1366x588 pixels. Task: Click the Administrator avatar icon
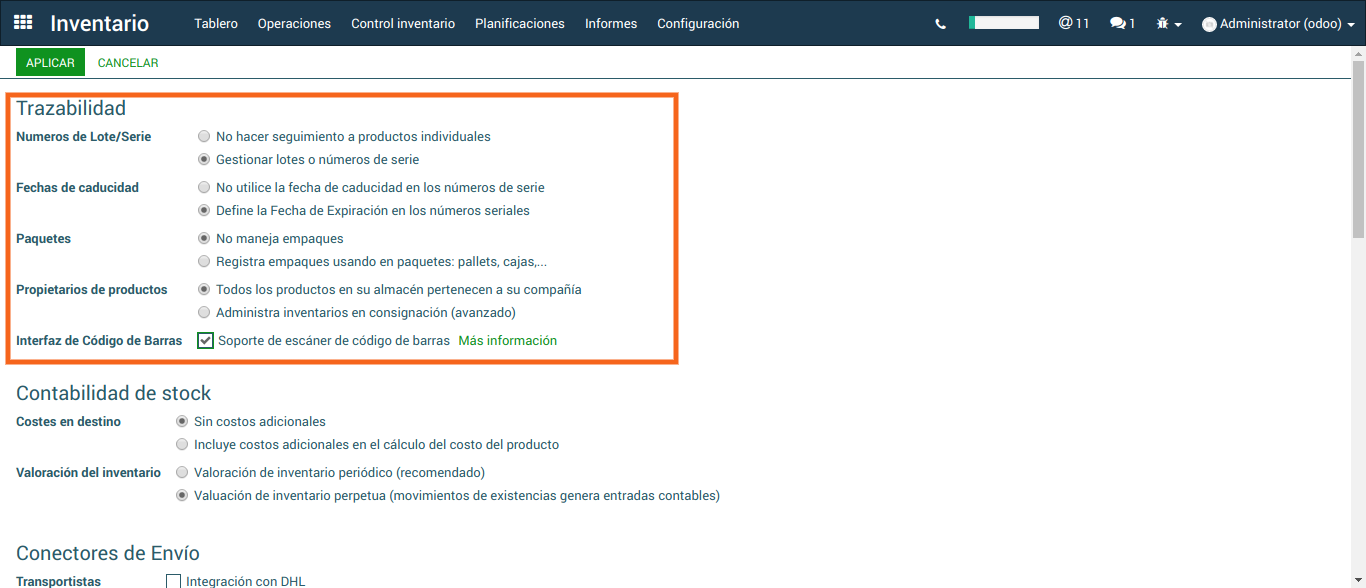coord(1209,24)
